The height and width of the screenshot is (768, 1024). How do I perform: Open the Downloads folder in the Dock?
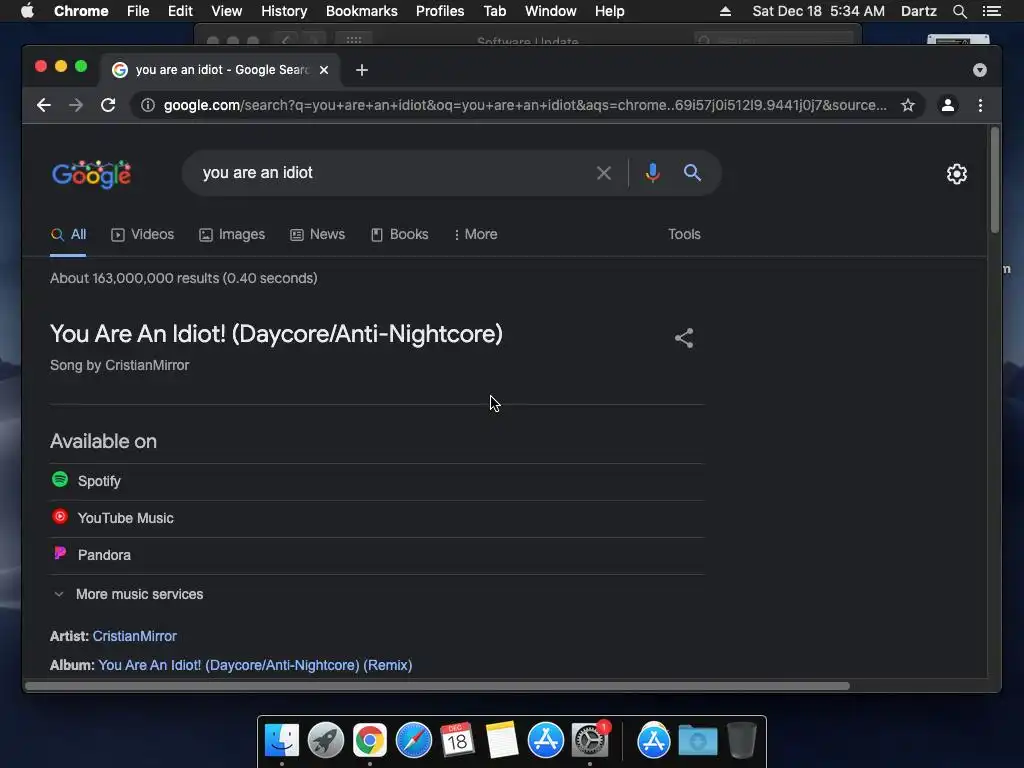coord(697,741)
